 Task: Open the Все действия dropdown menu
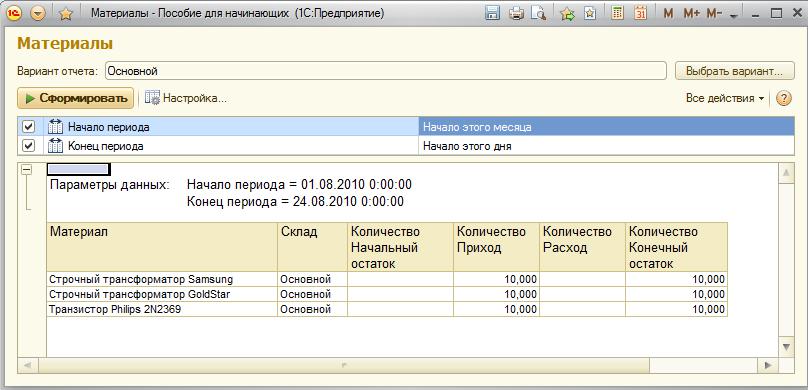(x=725, y=98)
